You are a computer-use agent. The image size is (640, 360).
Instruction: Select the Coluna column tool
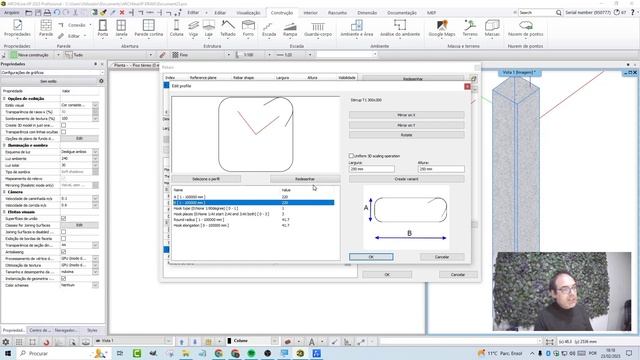tap(176, 28)
